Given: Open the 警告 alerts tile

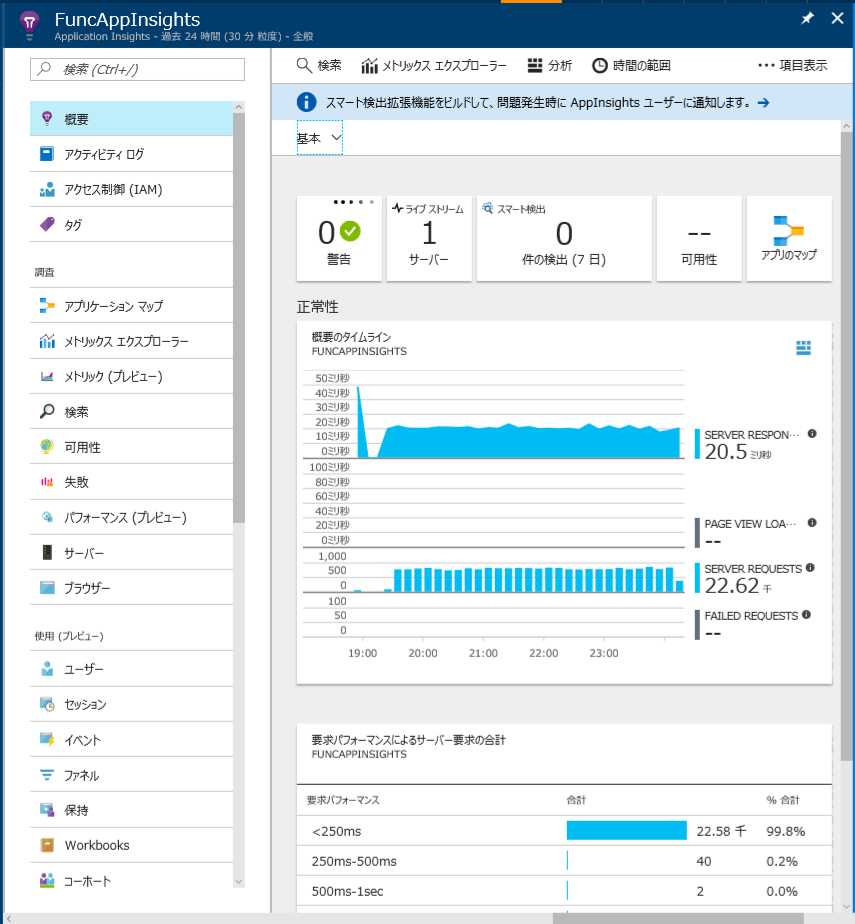Looking at the screenshot, I should pyautogui.click(x=339, y=239).
